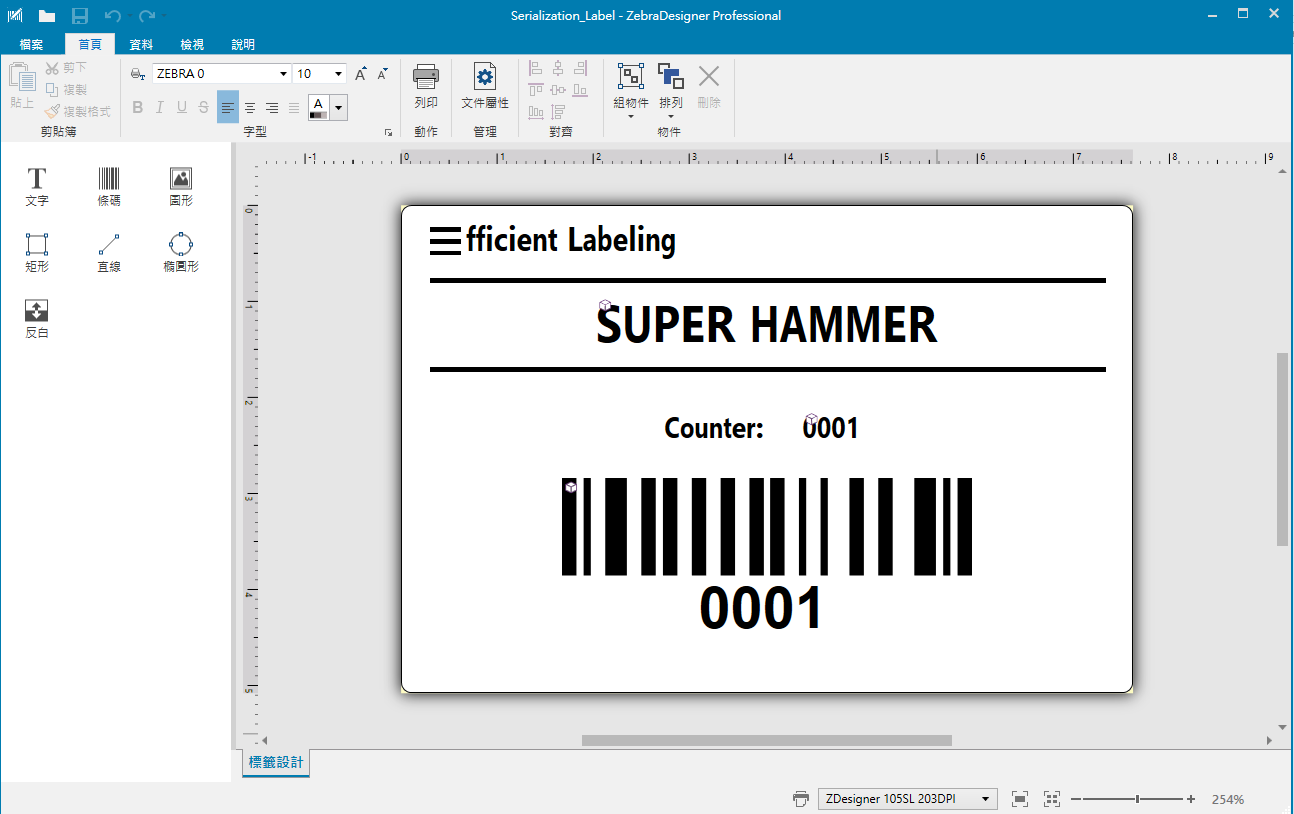
Task: Click the 剪下 (Cut) scissors
Action: (x=66, y=68)
